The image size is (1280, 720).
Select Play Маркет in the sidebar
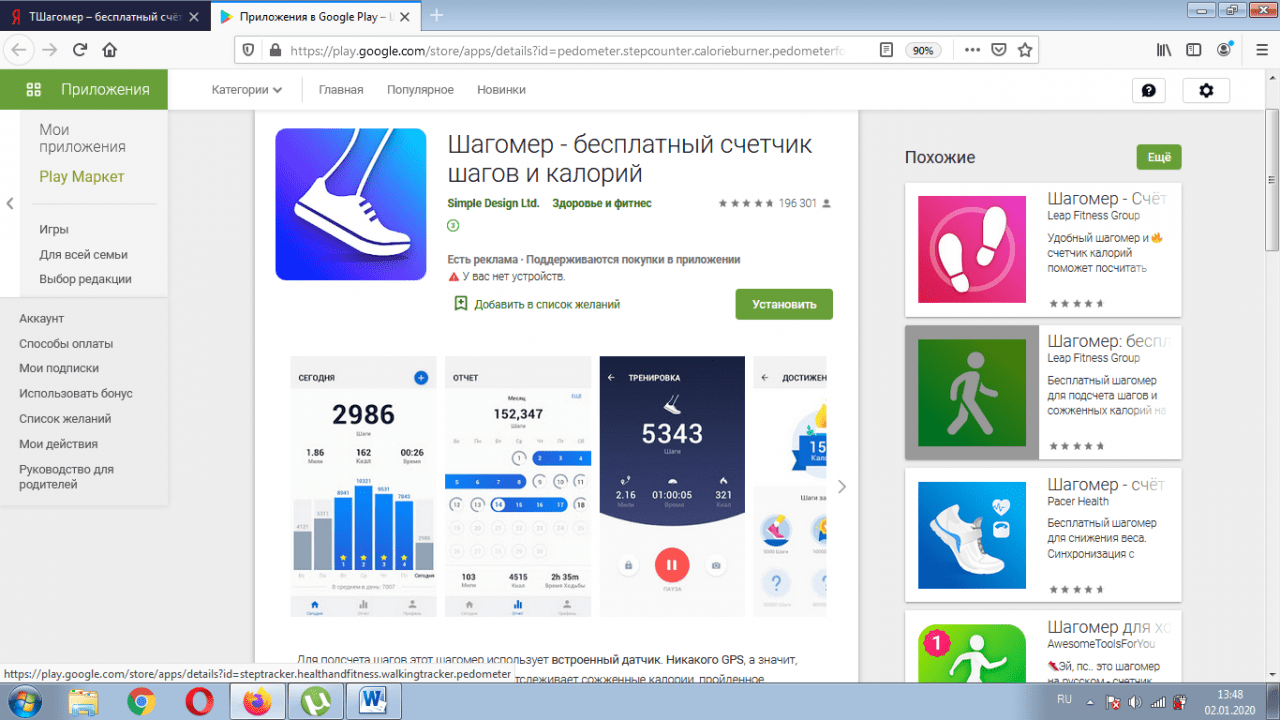click(82, 177)
